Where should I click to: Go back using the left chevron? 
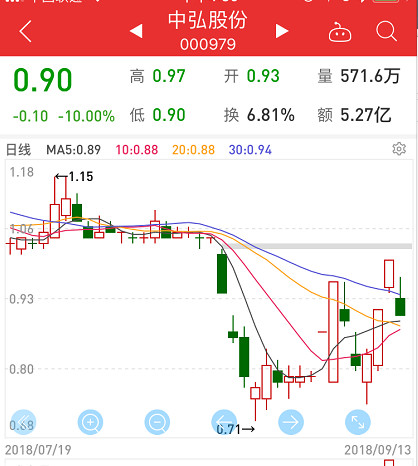pos(25,31)
